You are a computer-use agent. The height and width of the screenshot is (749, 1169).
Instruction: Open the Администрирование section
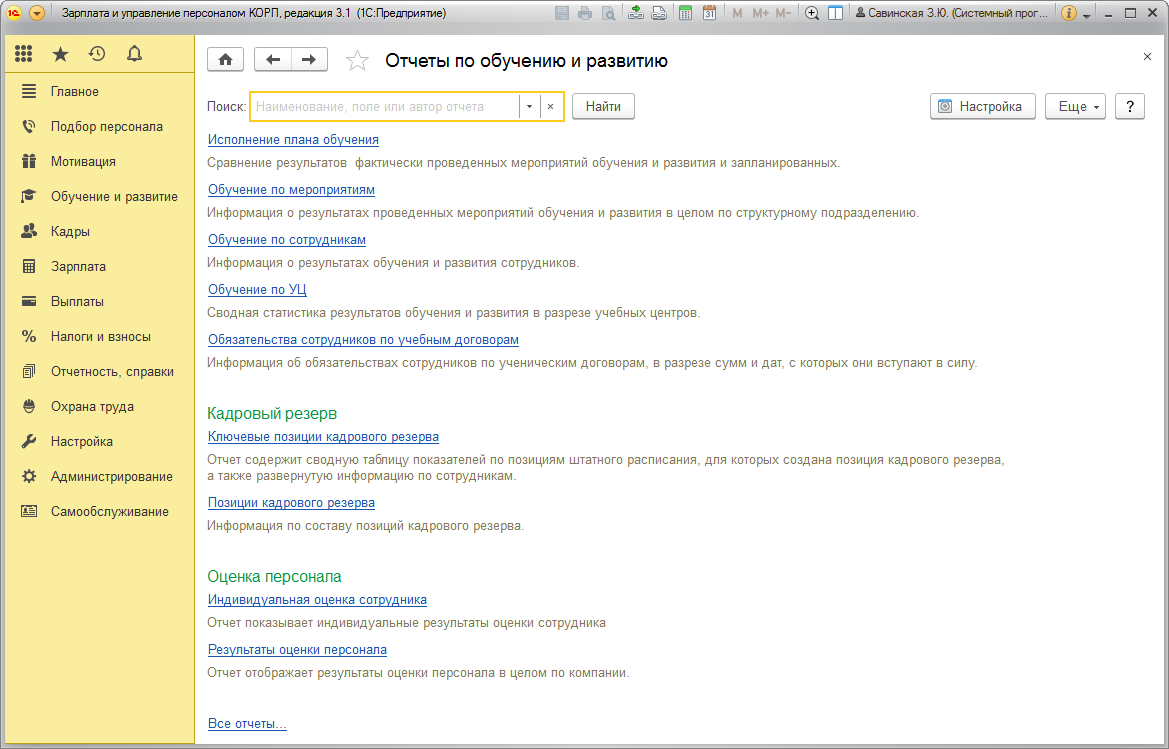click(x=99, y=477)
